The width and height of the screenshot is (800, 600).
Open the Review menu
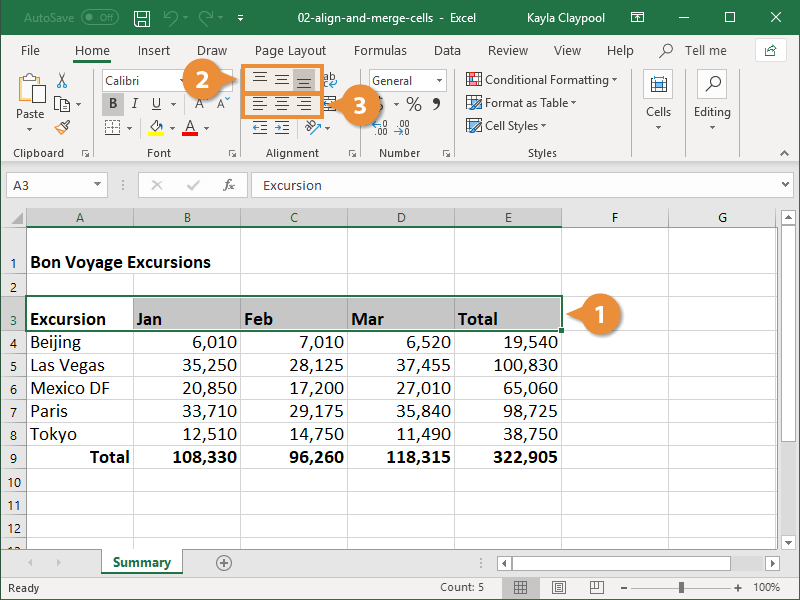(507, 50)
